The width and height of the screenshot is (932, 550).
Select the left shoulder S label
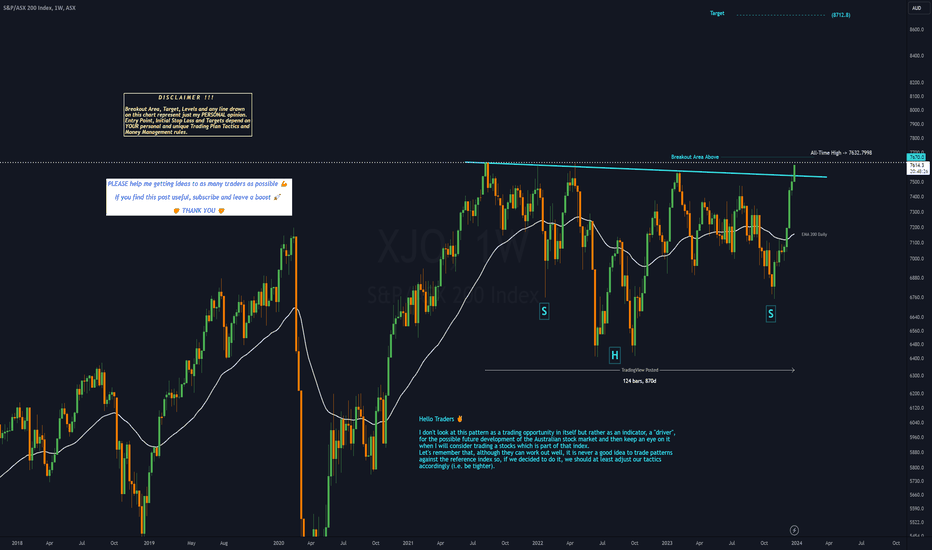pyautogui.click(x=544, y=311)
